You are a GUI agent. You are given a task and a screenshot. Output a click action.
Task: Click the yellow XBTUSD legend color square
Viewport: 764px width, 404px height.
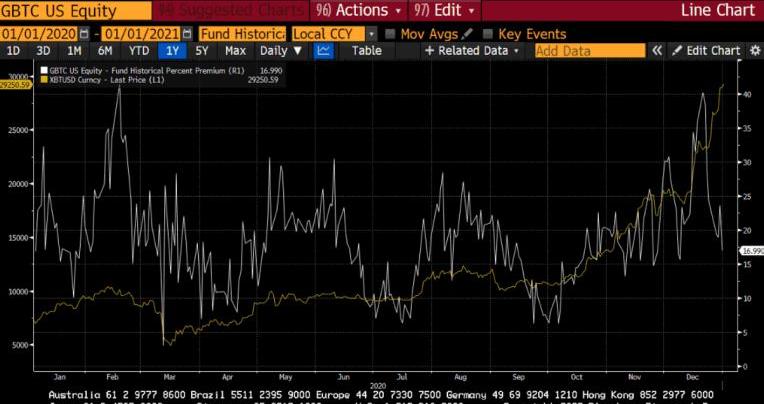[x=45, y=79]
